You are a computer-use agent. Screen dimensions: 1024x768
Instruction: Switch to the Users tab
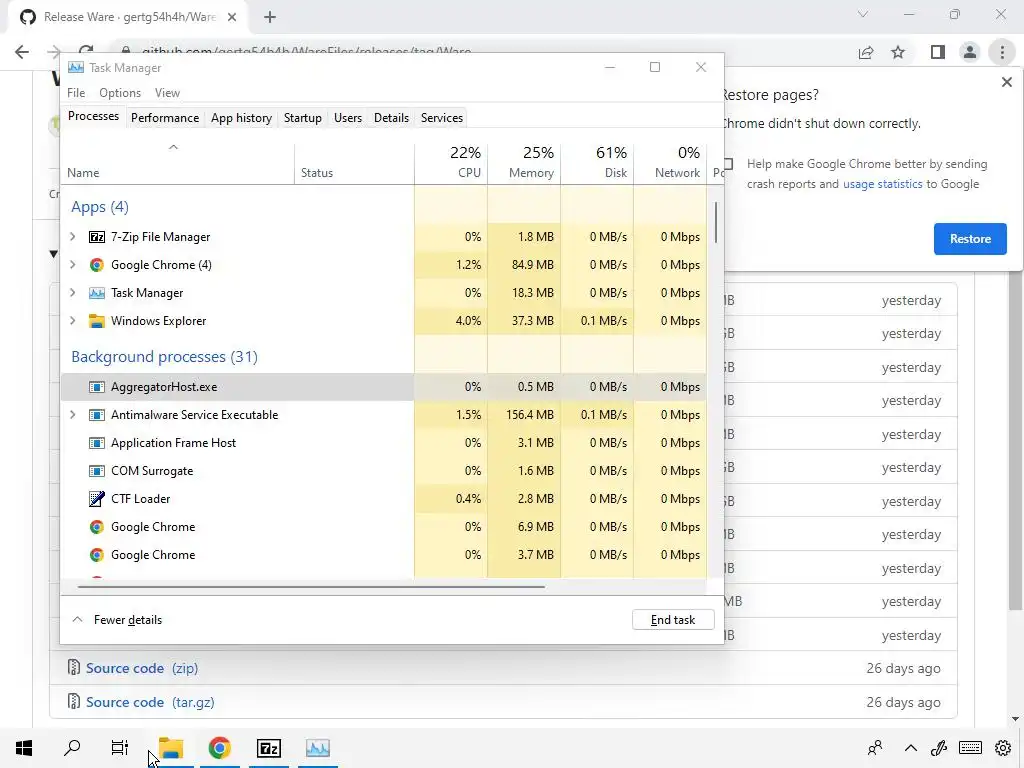347,118
